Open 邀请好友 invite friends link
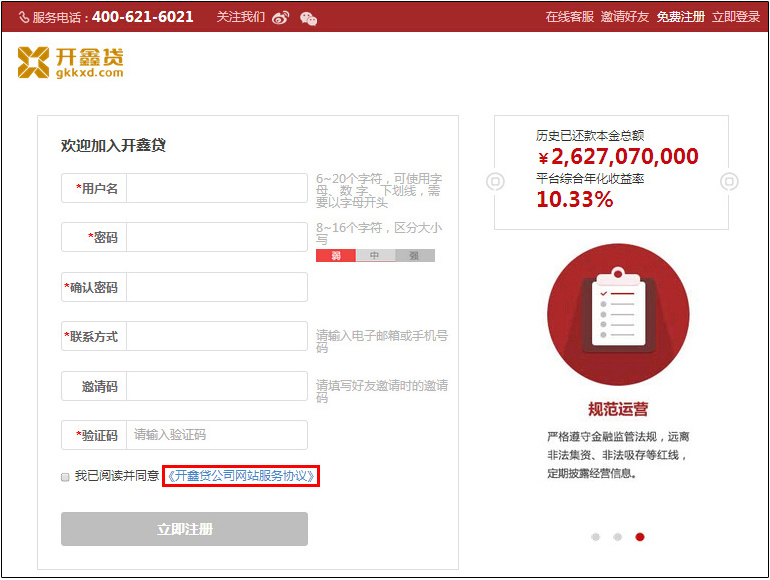The width and height of the screenshot is (770, 580). [625, 17]
